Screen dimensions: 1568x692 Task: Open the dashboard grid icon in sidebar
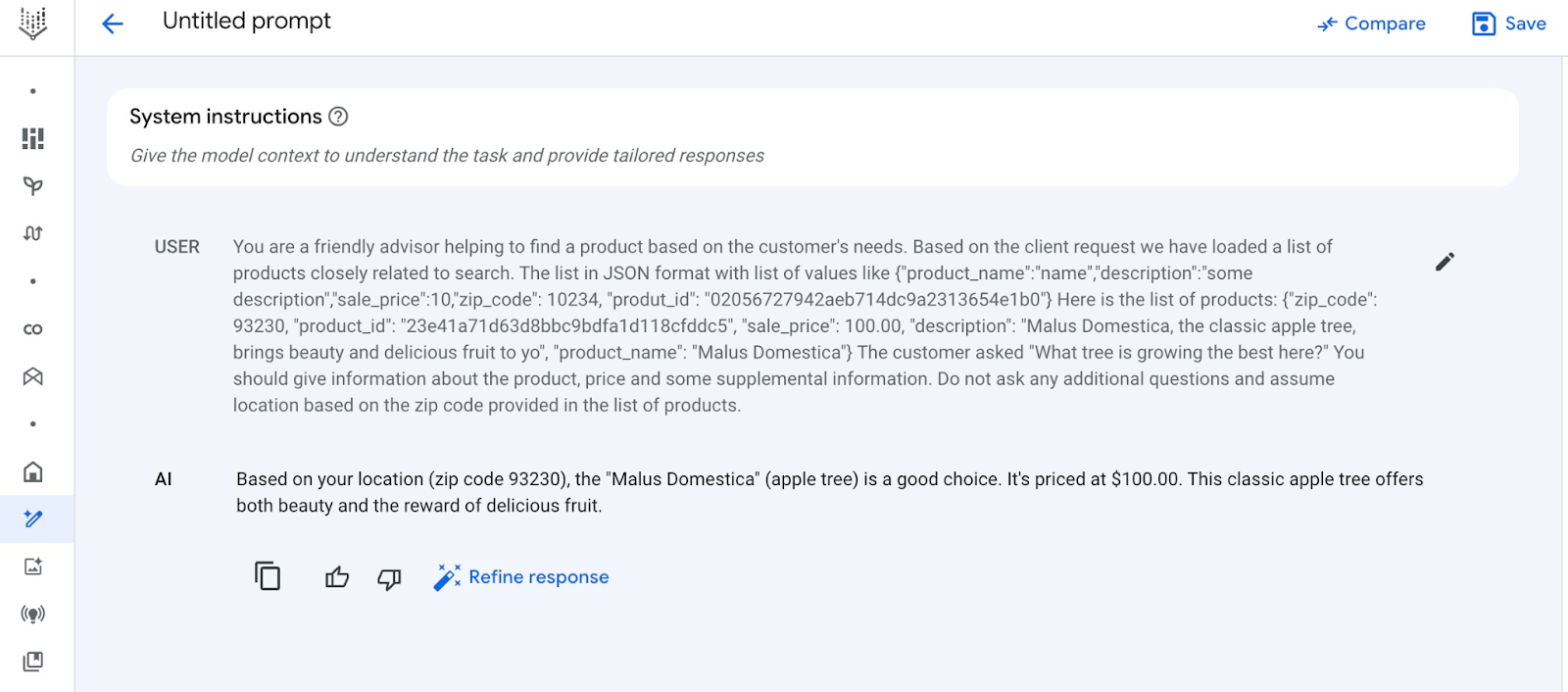(x=33, y=138)
